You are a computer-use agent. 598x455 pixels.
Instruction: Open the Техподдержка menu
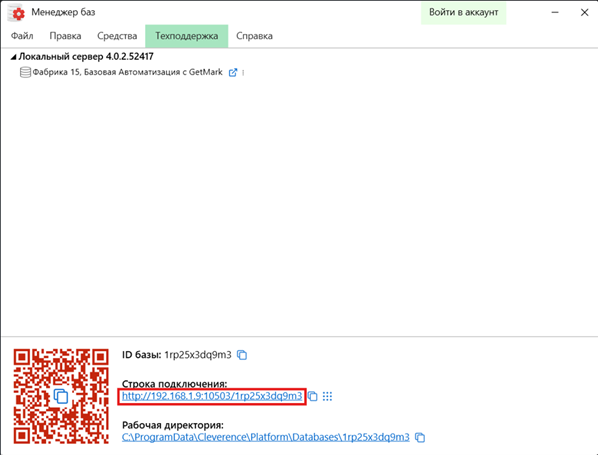point(186,36)
